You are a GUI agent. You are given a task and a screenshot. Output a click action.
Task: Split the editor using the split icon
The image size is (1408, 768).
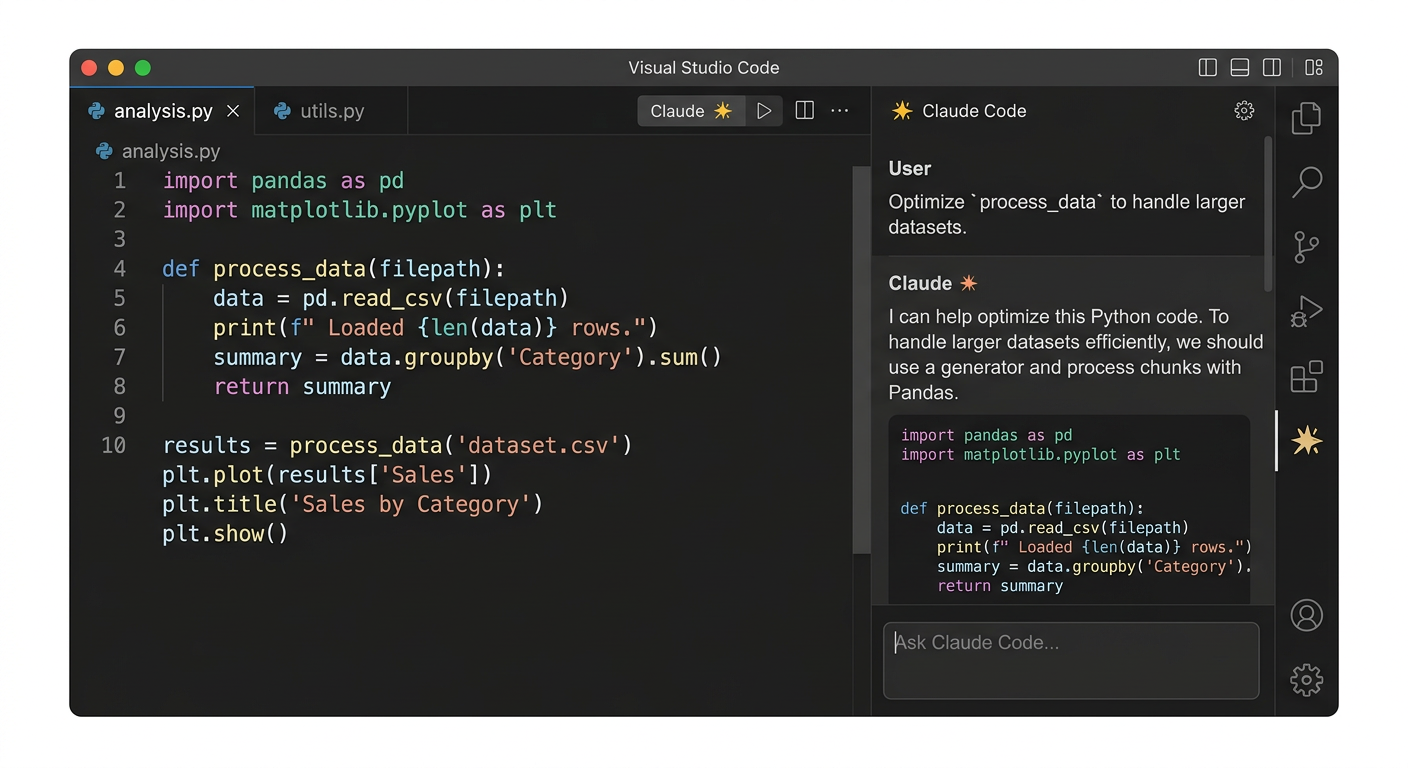(x=804, y=111)
